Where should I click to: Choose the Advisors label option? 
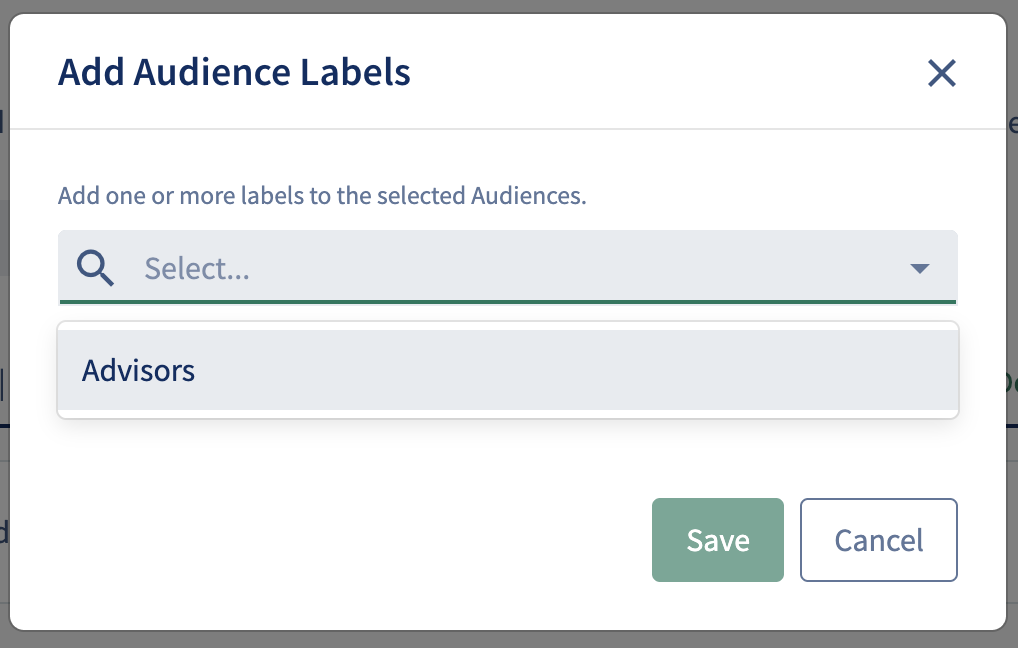(x=508, y=370)
